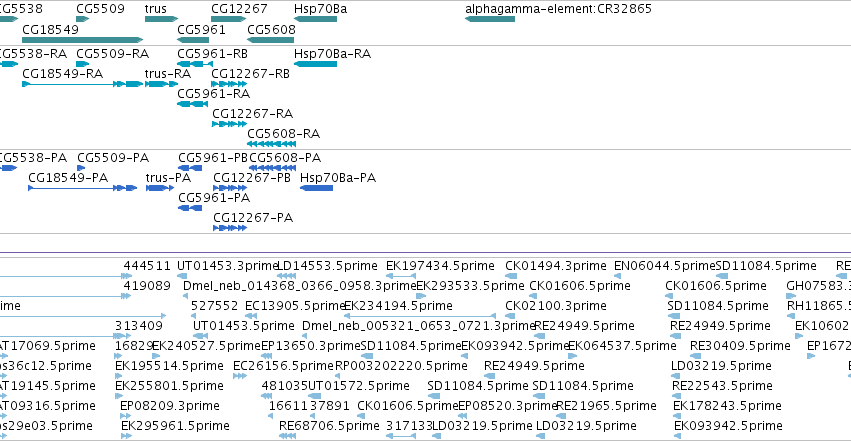Screen dimensions: 851x441
Task: Select the Hsp70Ba-PA protein bar
Action: coord(316,188)
